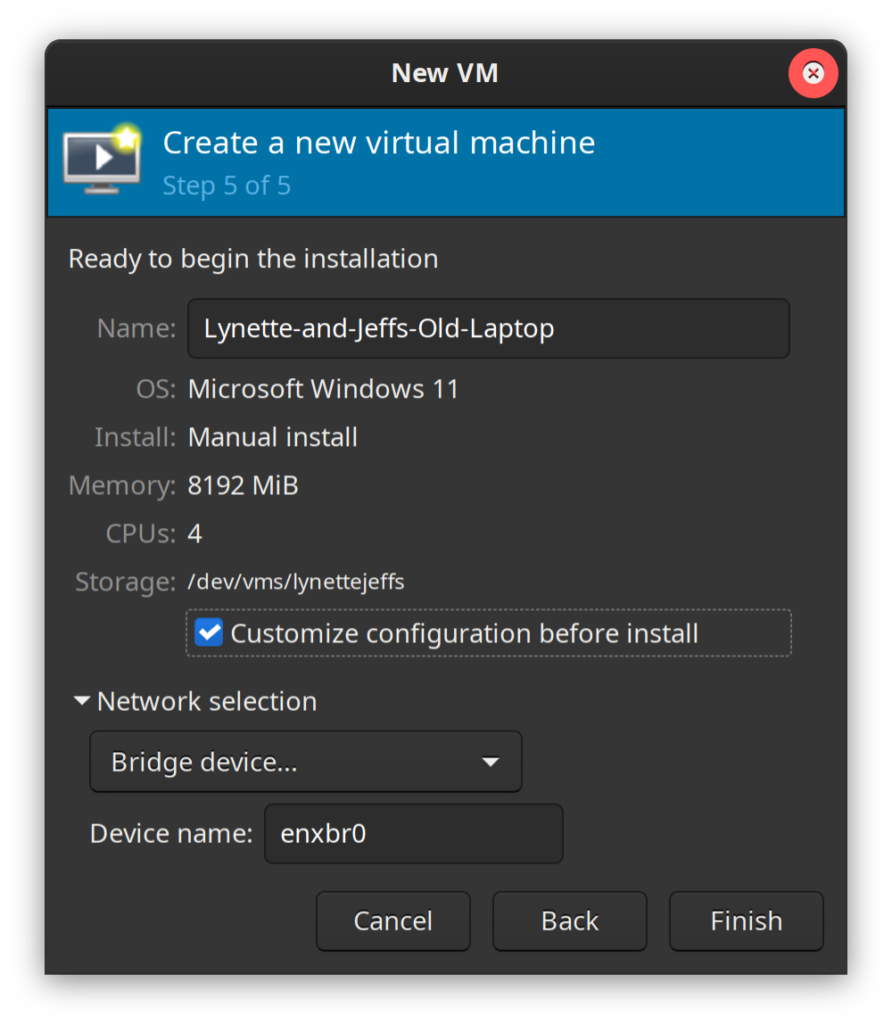Click the arrow on the Bridge device combo box
The width and height of the screenshot is (892, 1024).
click(x=490, y=762)
